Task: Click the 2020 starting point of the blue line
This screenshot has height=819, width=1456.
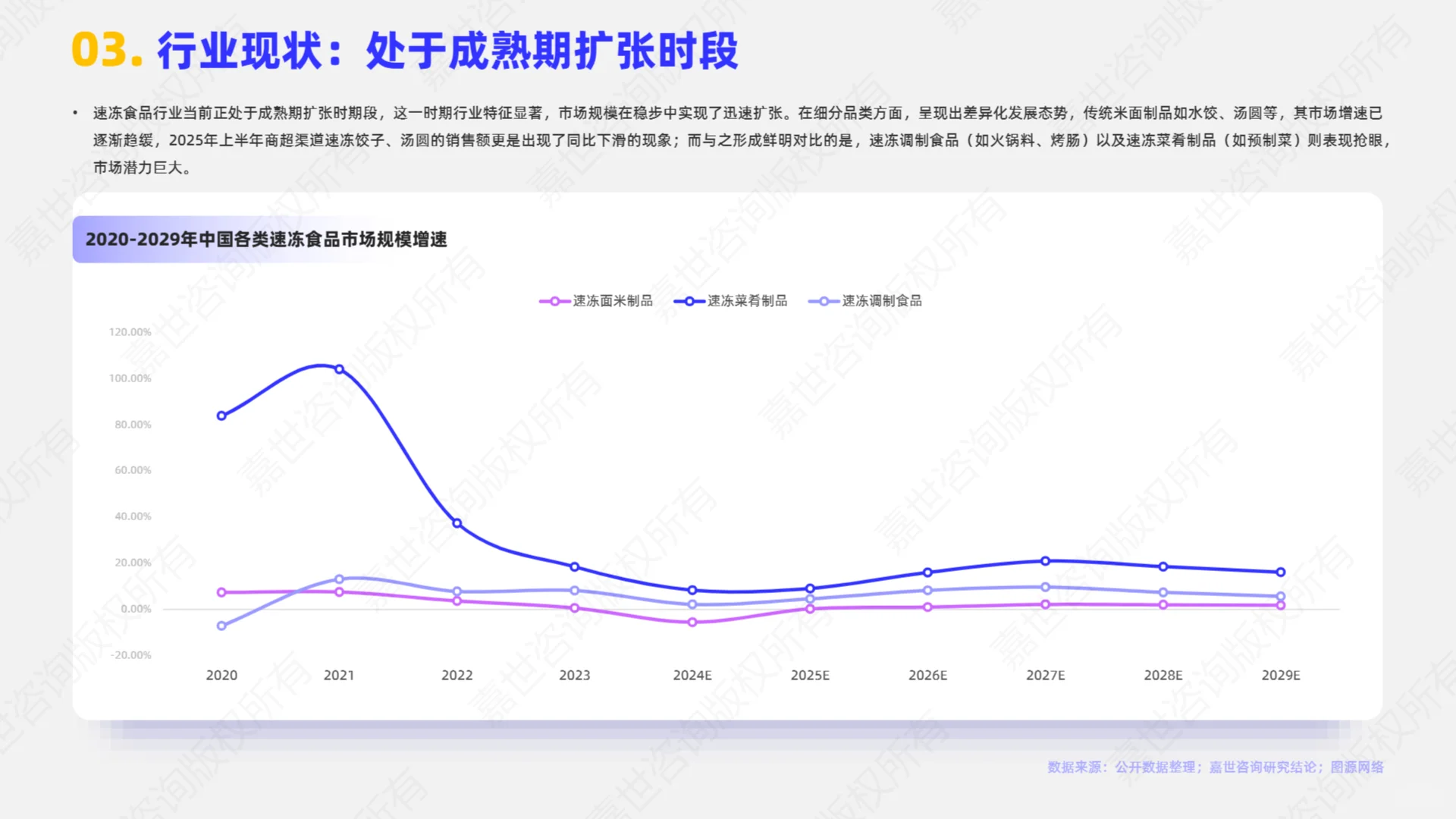Action: point(221,415)
